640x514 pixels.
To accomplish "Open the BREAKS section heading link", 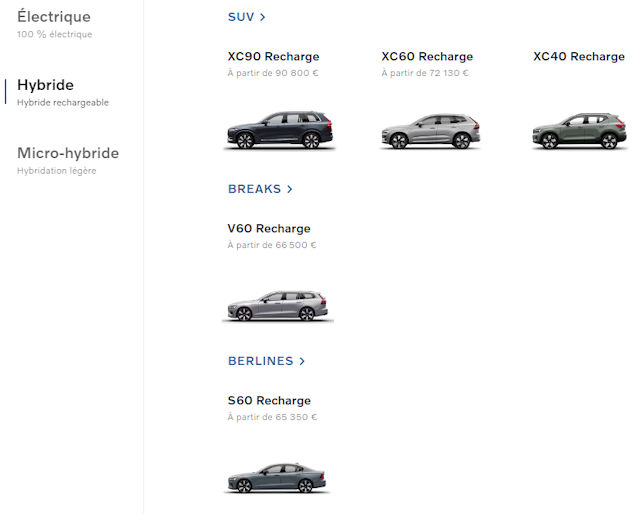I will 254,189.
